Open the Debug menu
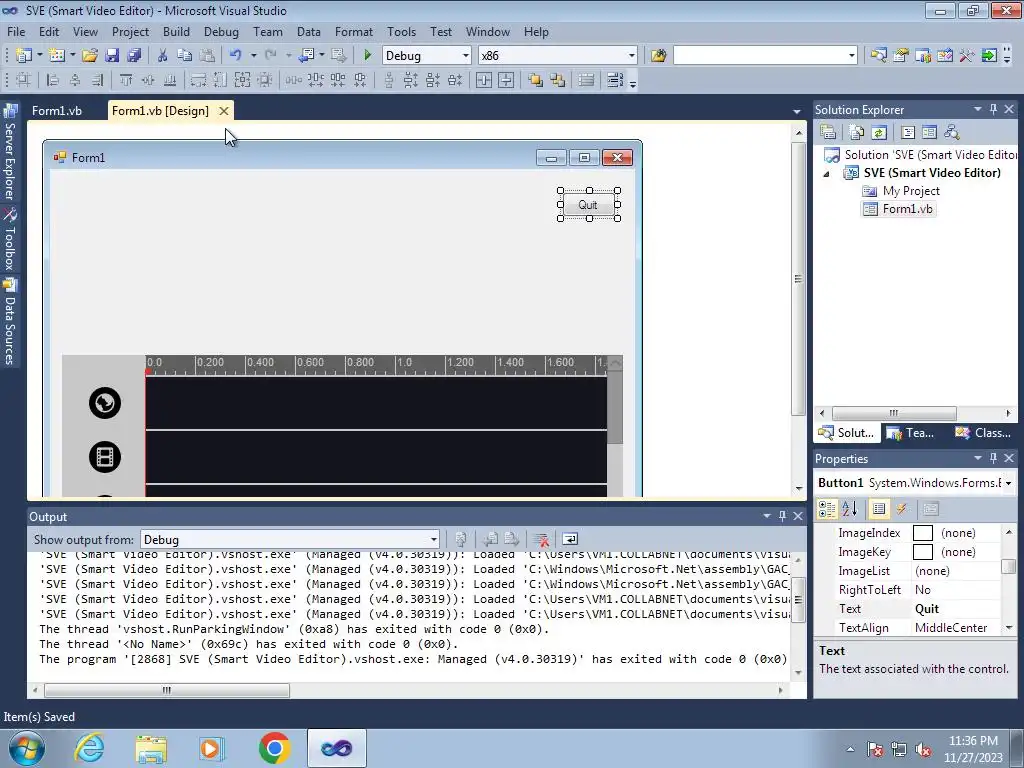Image resolution: width=1024 pixels, height=768 pixels. (221, 31)
